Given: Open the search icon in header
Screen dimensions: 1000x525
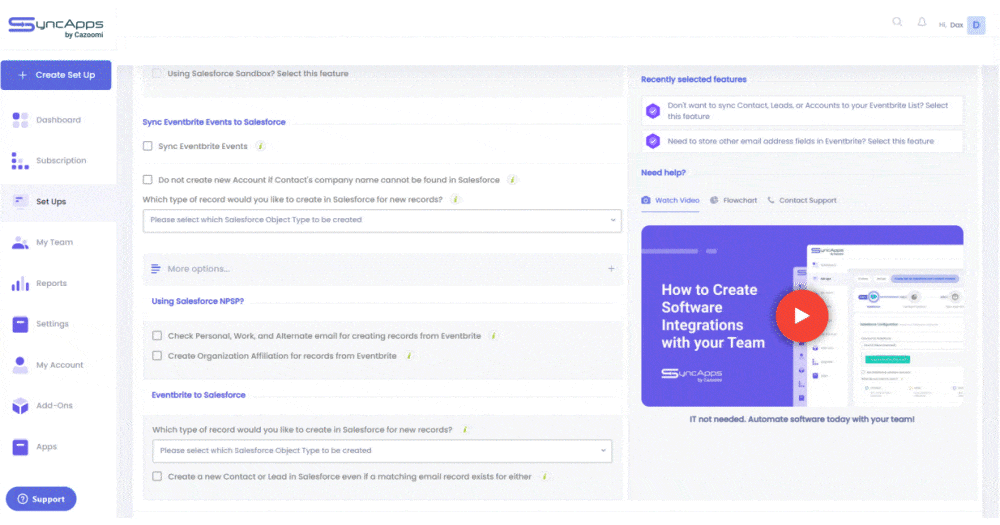Looking at the screenshot, I should tap(897, 22).
